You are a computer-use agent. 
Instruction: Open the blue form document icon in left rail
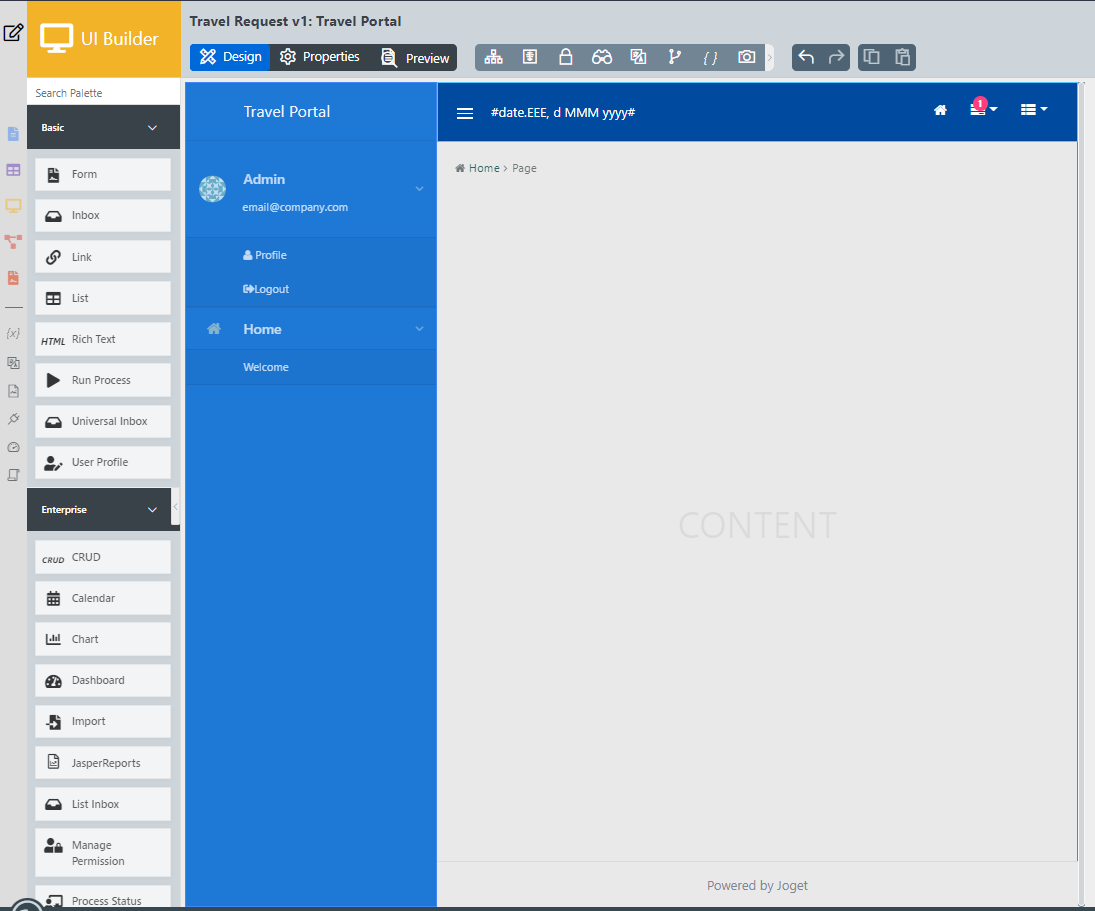pos(13,133)
